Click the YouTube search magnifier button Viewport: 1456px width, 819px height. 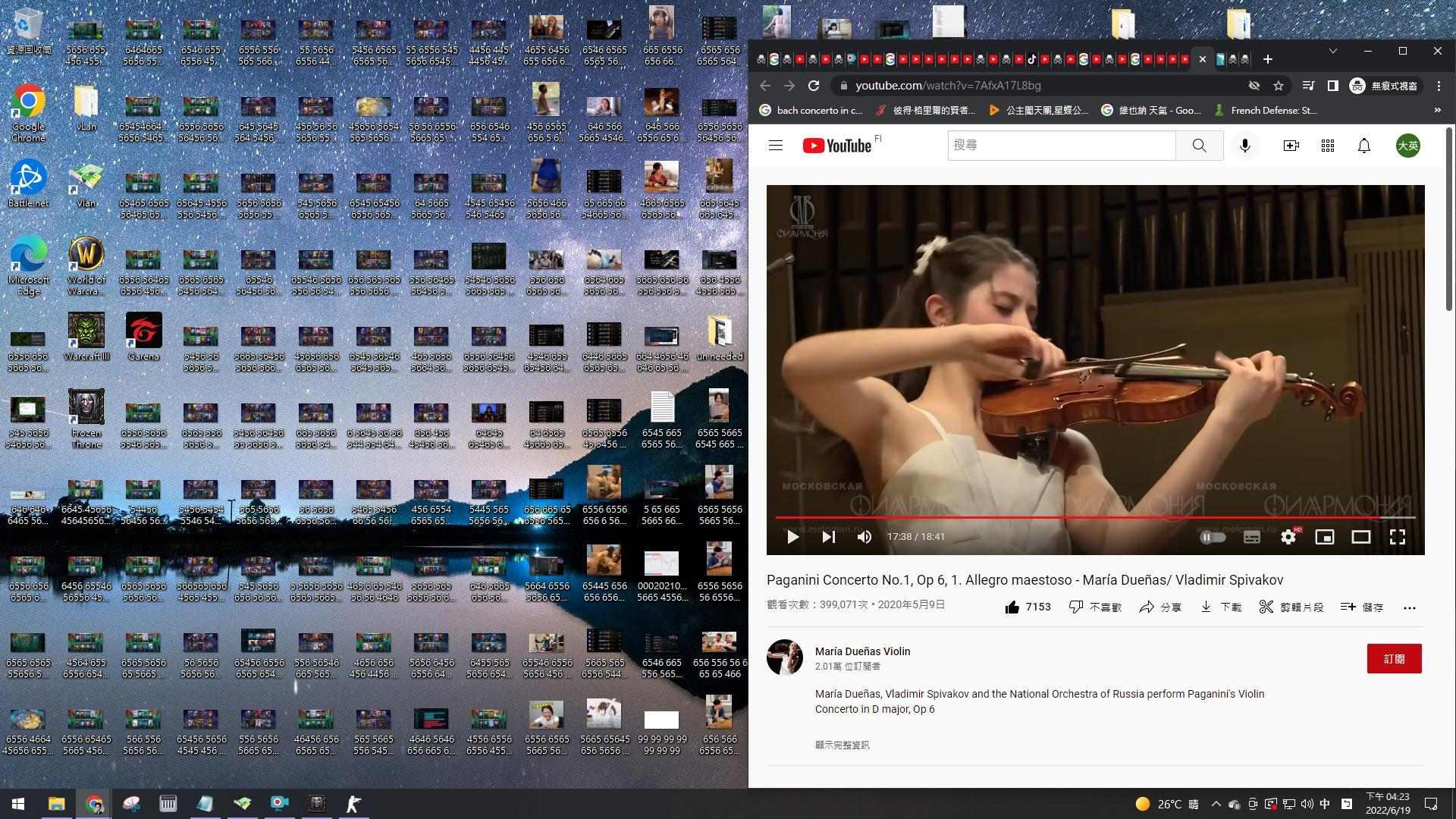click(1199, 145)
